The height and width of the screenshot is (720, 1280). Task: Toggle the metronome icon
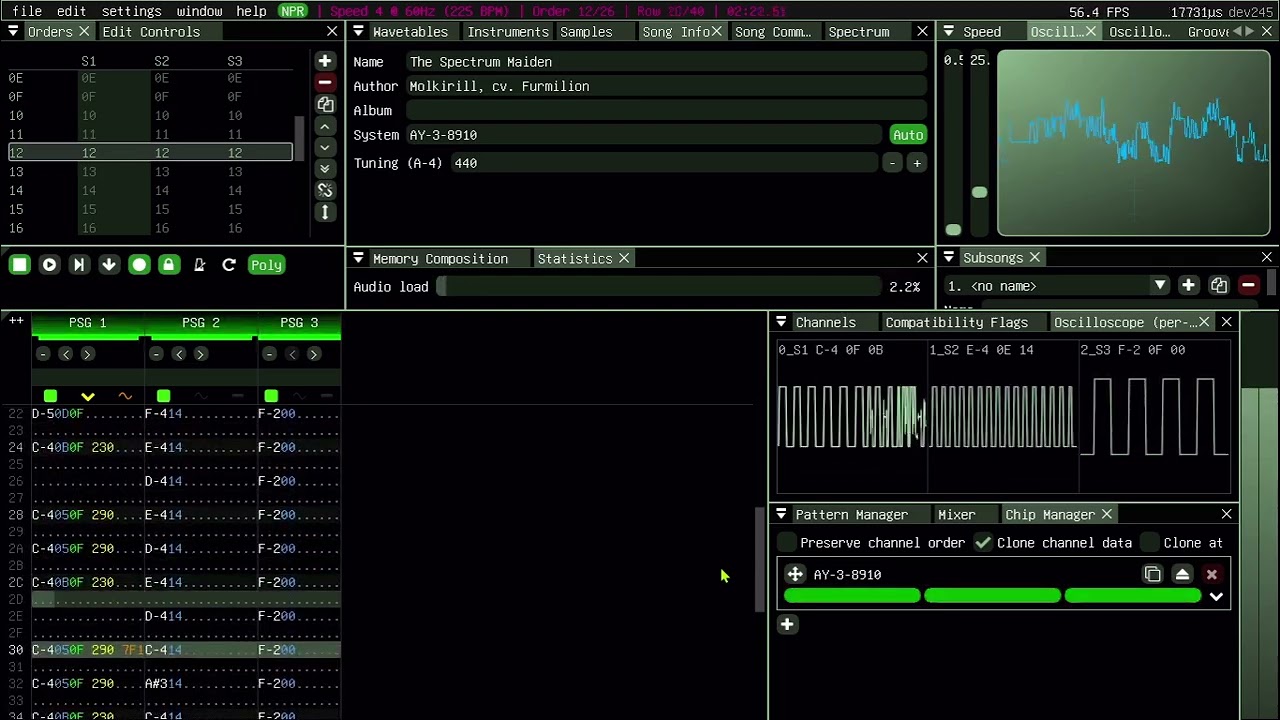click(x=199, y=265)
